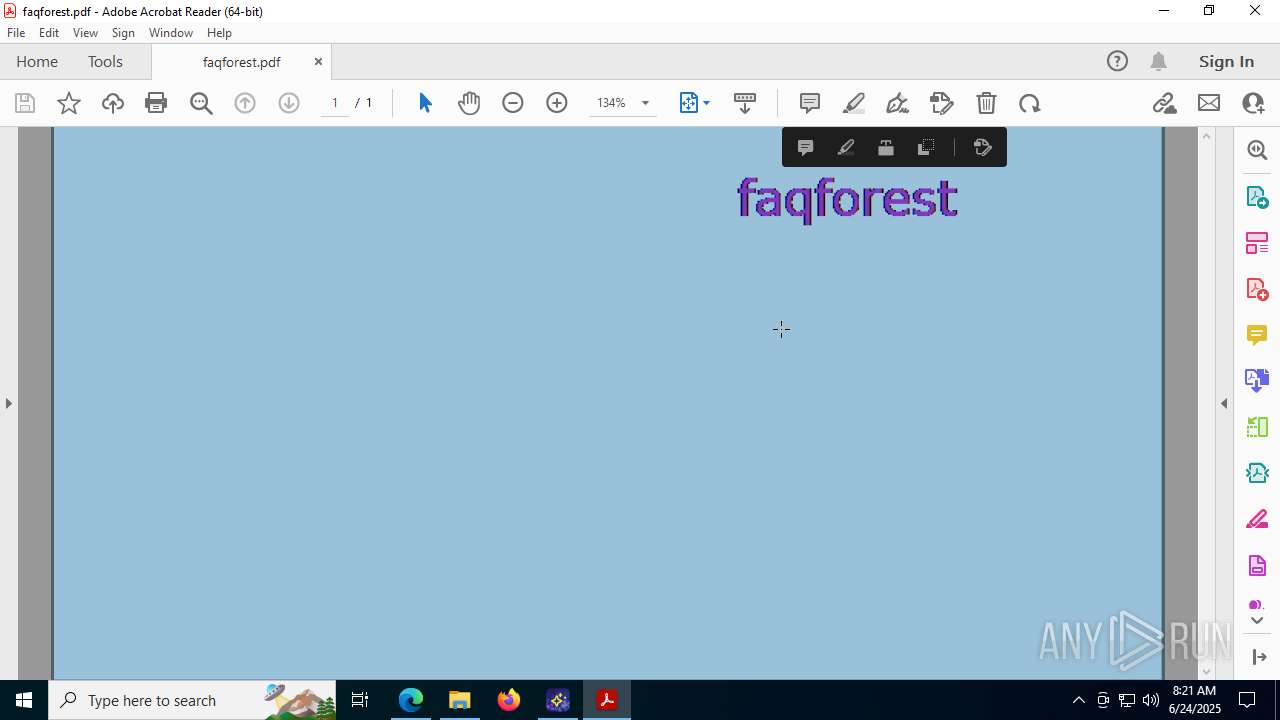
Task: Click the scrolling mode keyboard icon
Action: (745, 103)
